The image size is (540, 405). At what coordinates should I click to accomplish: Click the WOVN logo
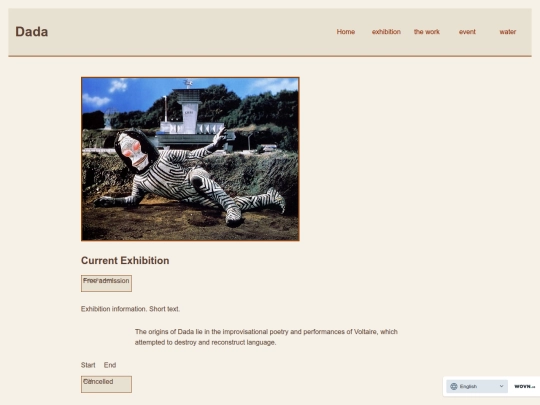[x=525, y=386]
